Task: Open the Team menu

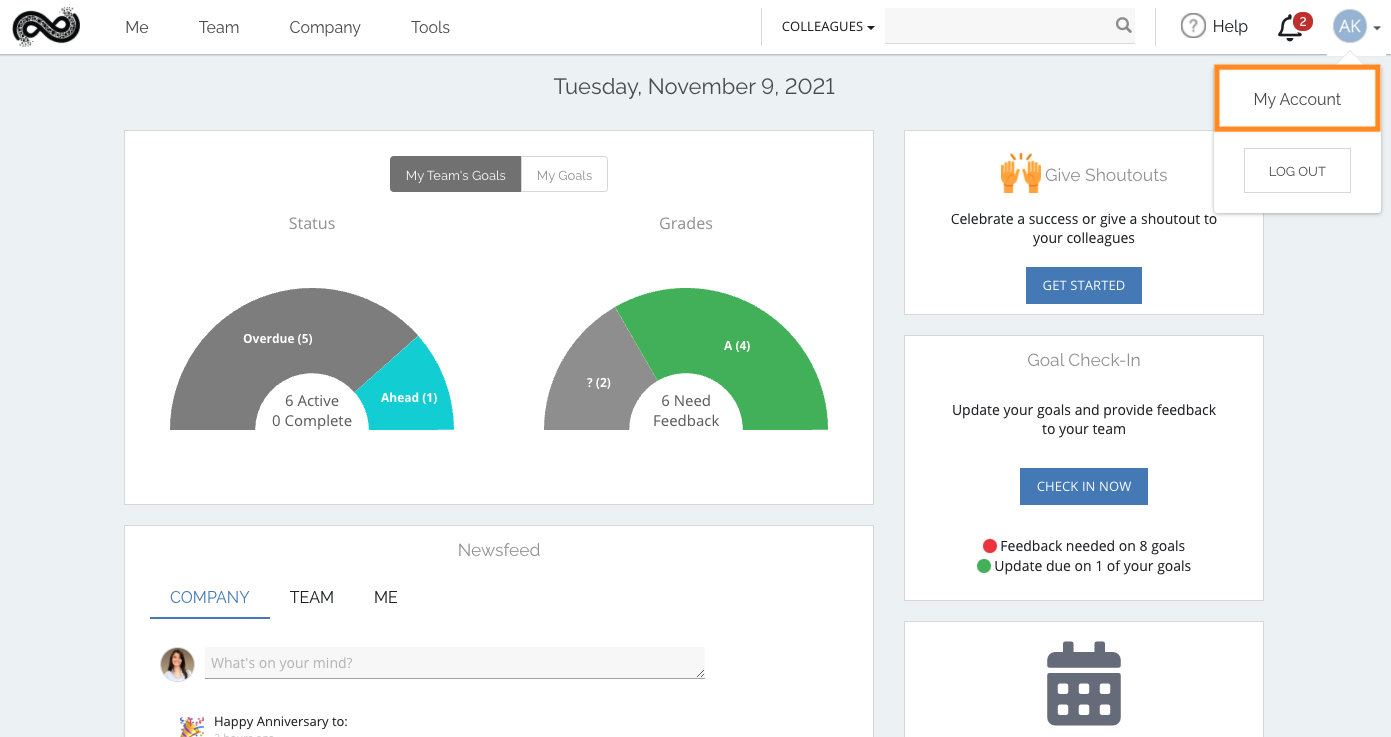Action: point(219,27)
